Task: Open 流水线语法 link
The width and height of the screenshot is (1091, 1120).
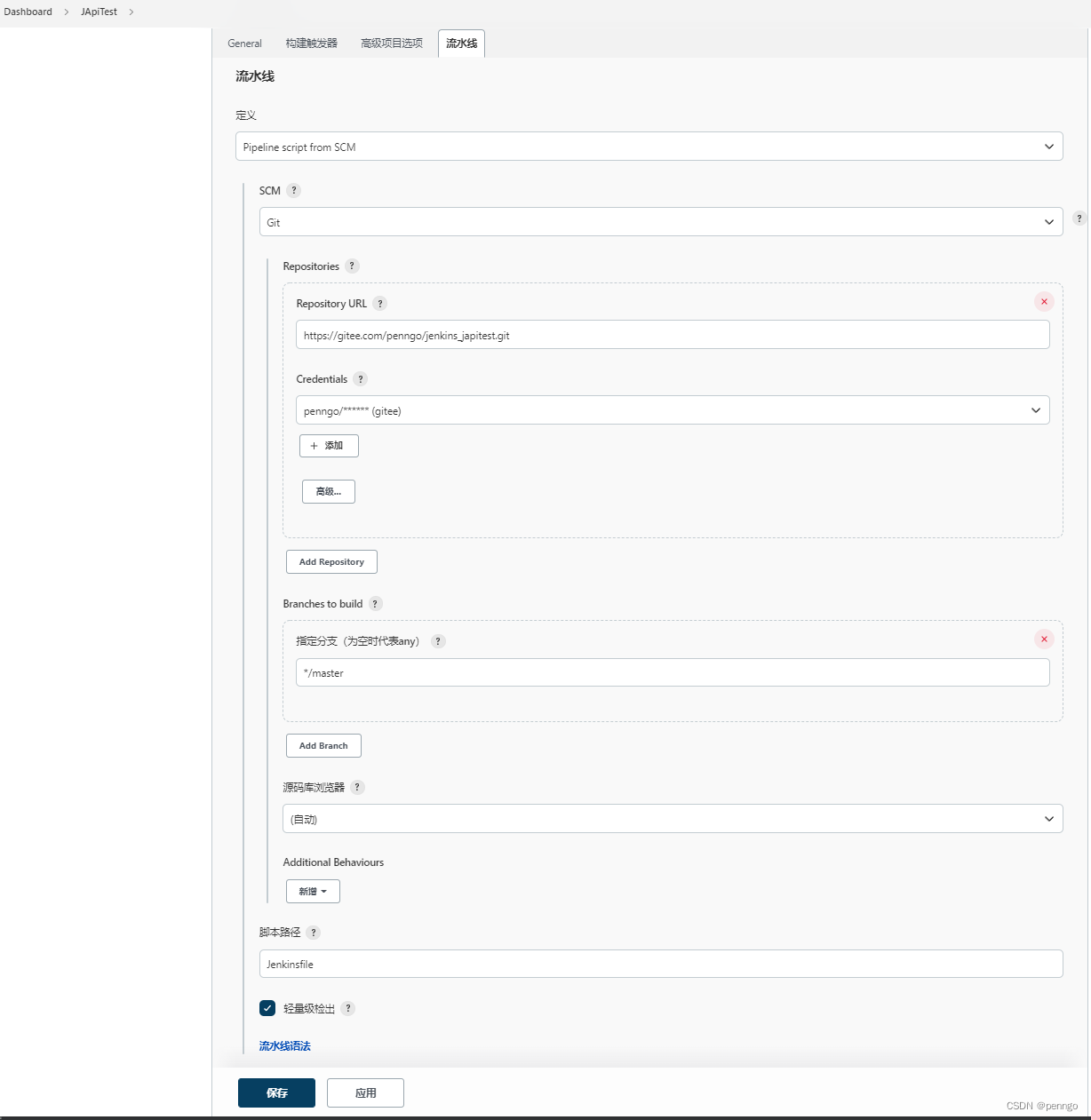Action: [284, 1046]
